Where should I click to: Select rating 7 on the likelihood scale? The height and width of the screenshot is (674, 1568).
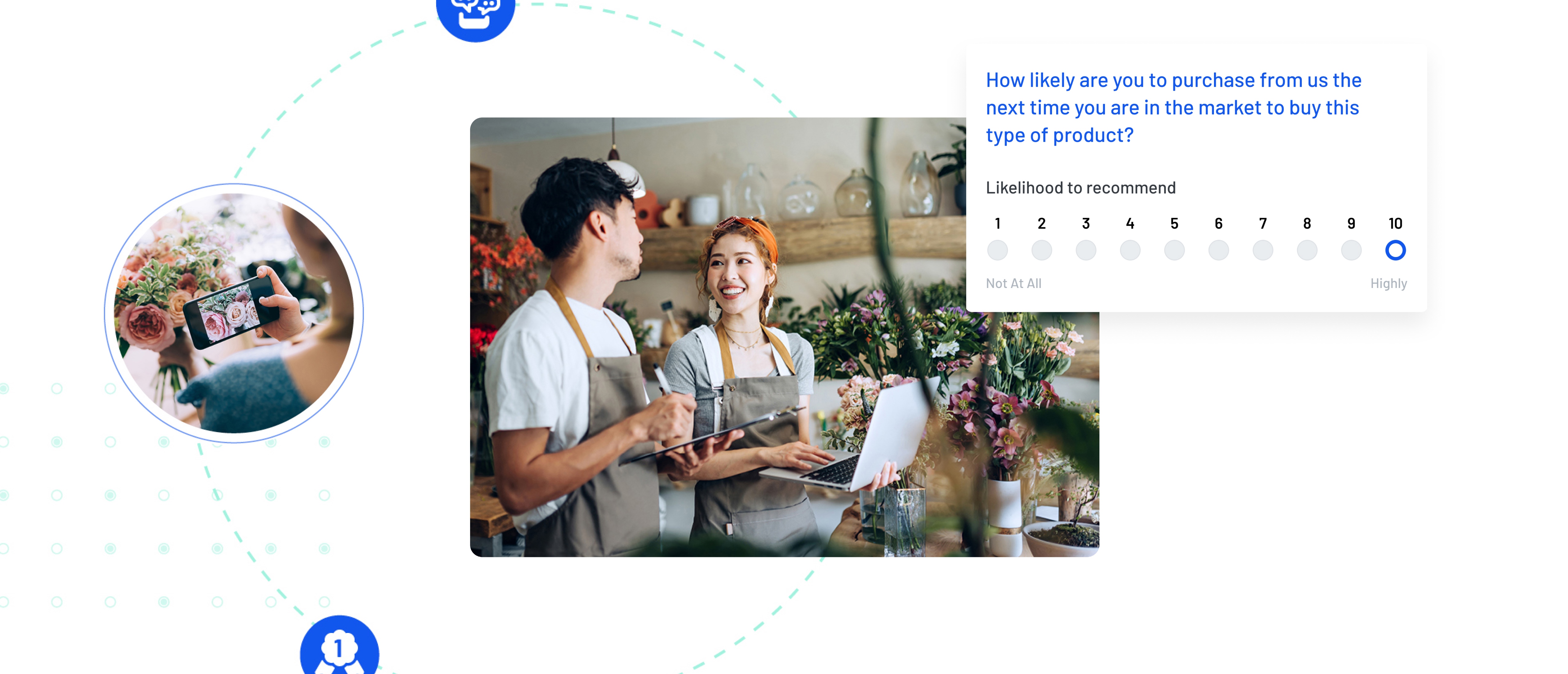(x=1262, y=250)
